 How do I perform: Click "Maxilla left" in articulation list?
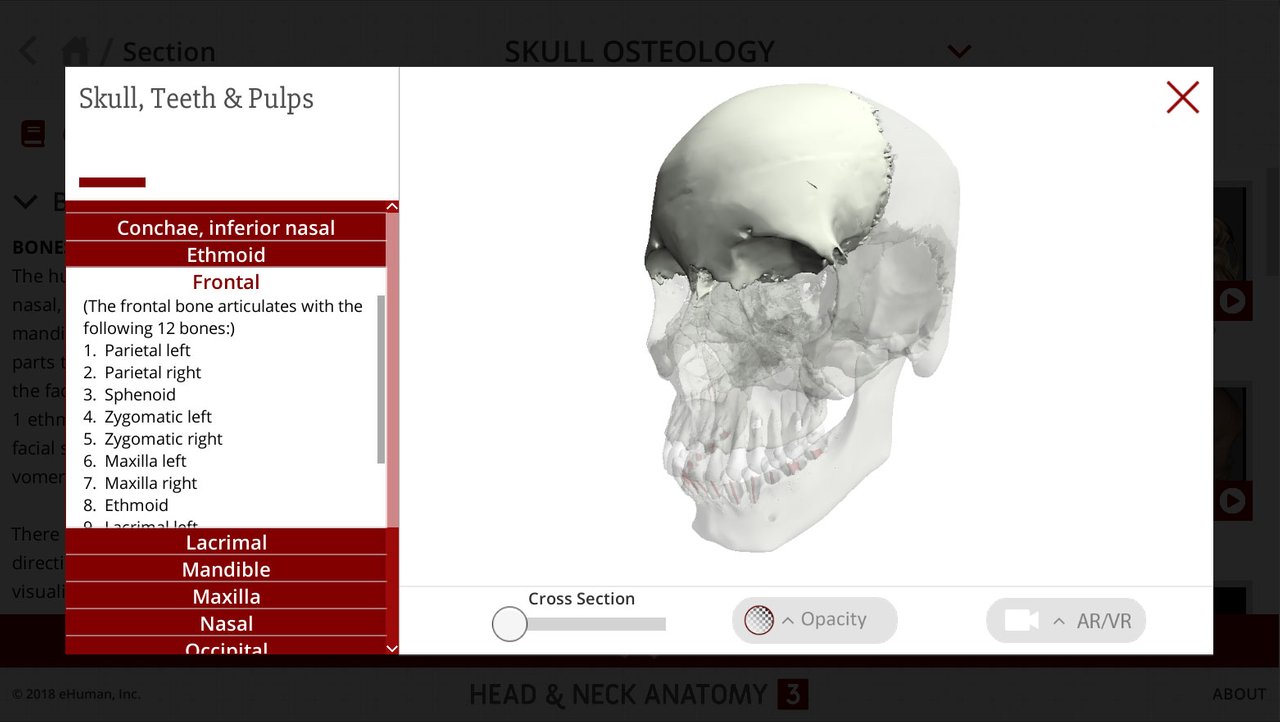(145, 460)
